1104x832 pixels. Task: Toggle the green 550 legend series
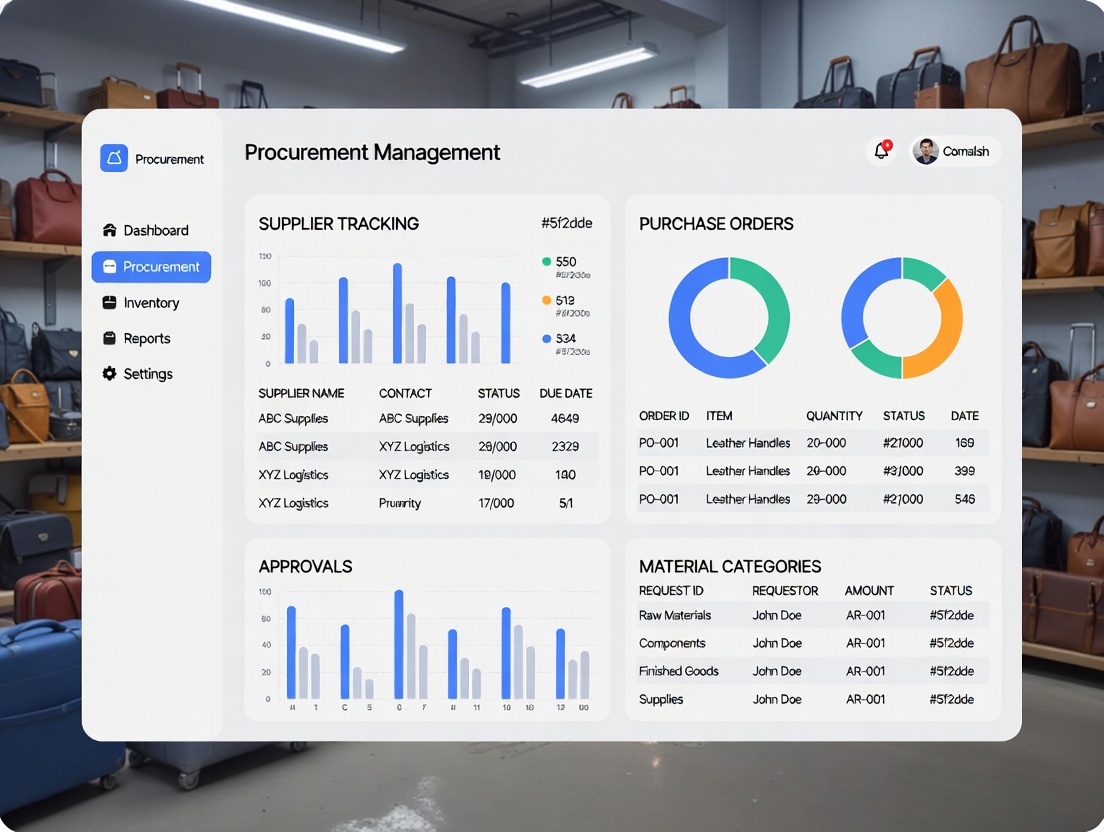coord(547,262)
